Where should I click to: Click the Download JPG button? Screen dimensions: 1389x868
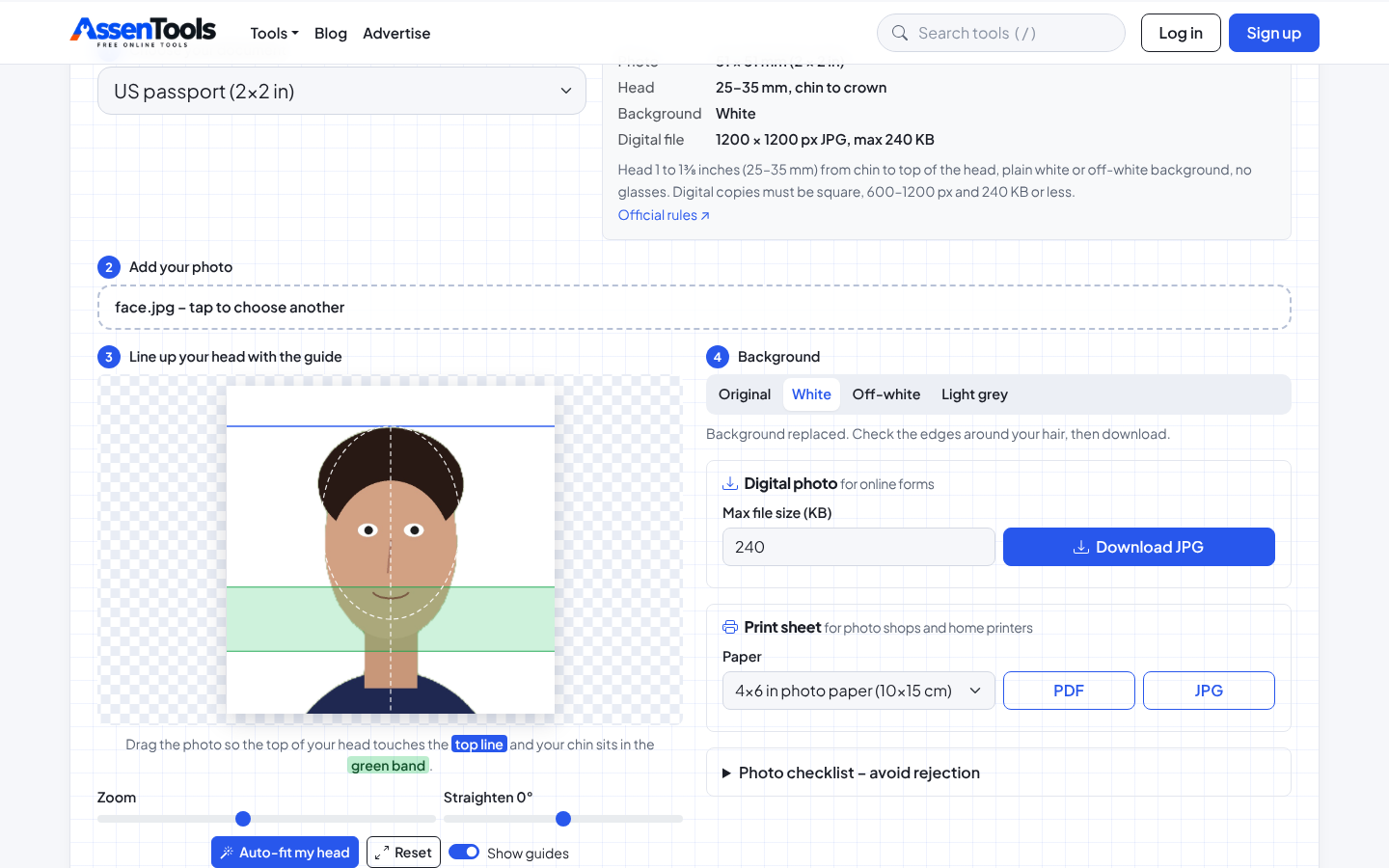point(1139,547)
